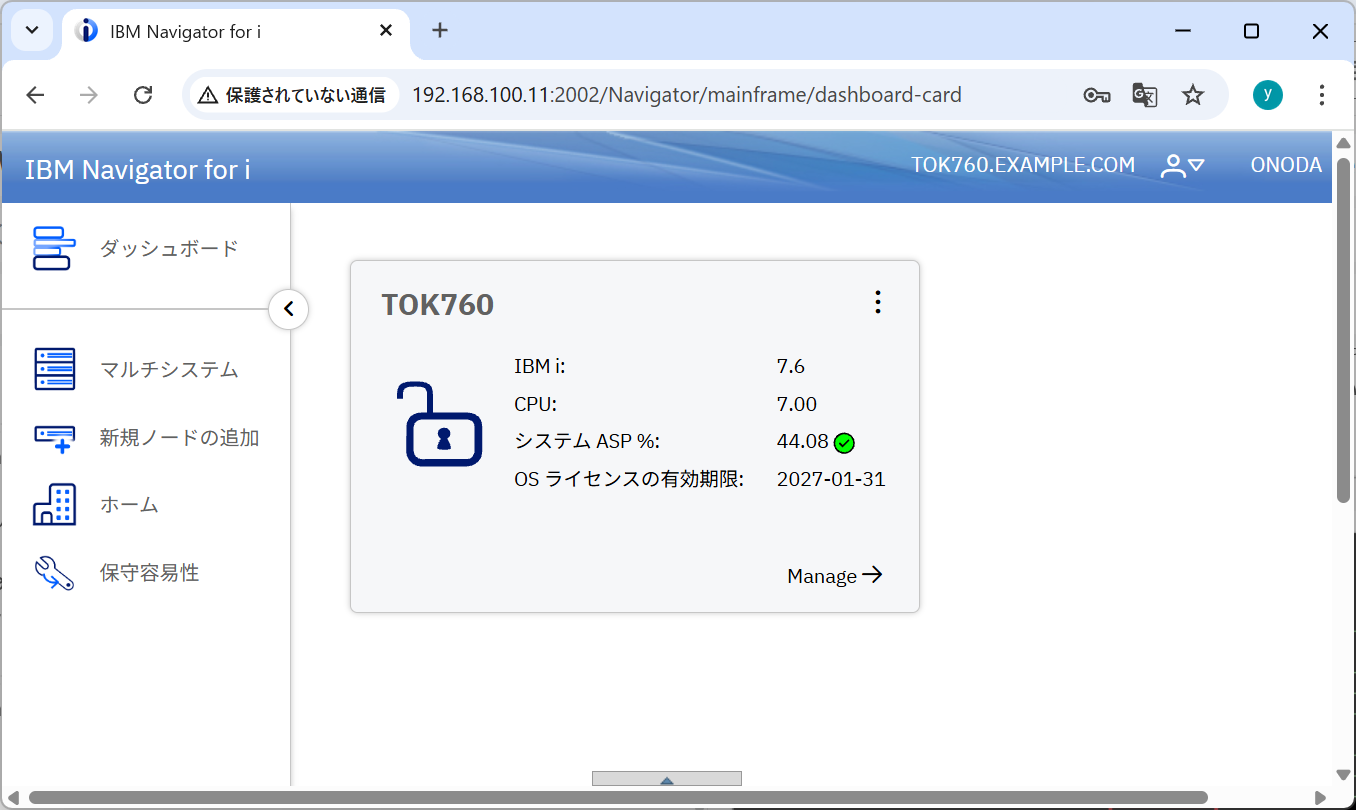Click the ONODA user name
Screen dimensions: 1356x810
pyautogui.click(x=1286, y=166)
